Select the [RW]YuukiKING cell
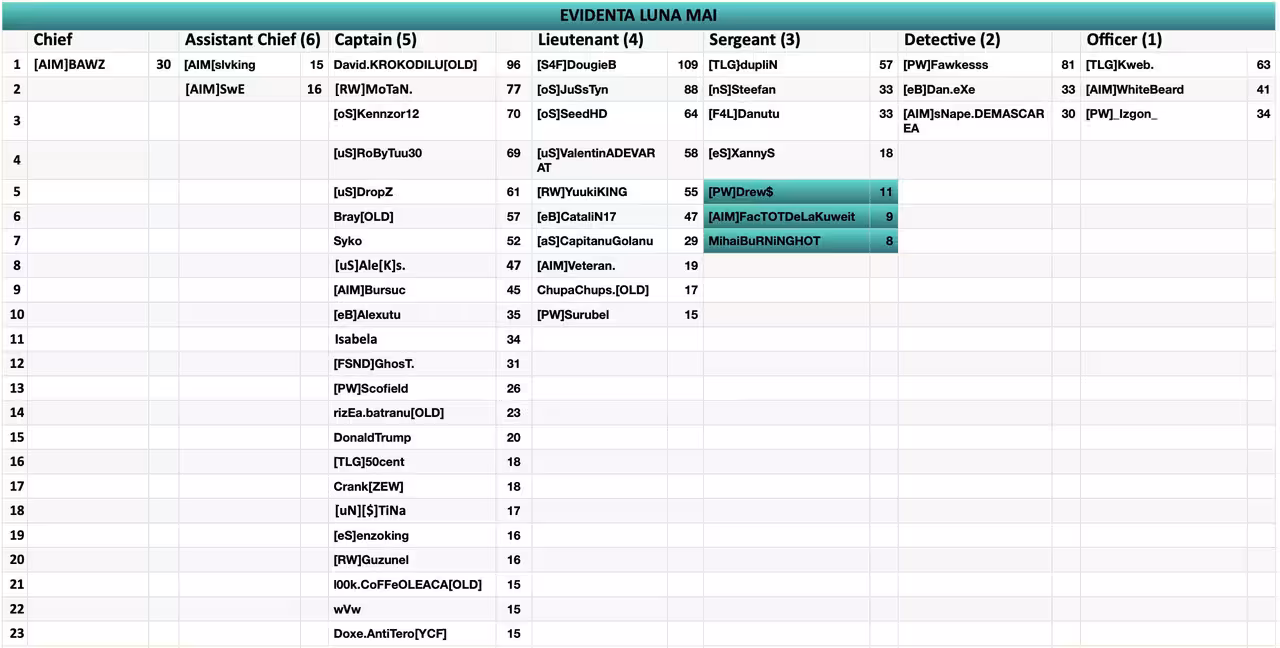The width and height of the screenshot is (1280, 648). (x=600, y=192)
